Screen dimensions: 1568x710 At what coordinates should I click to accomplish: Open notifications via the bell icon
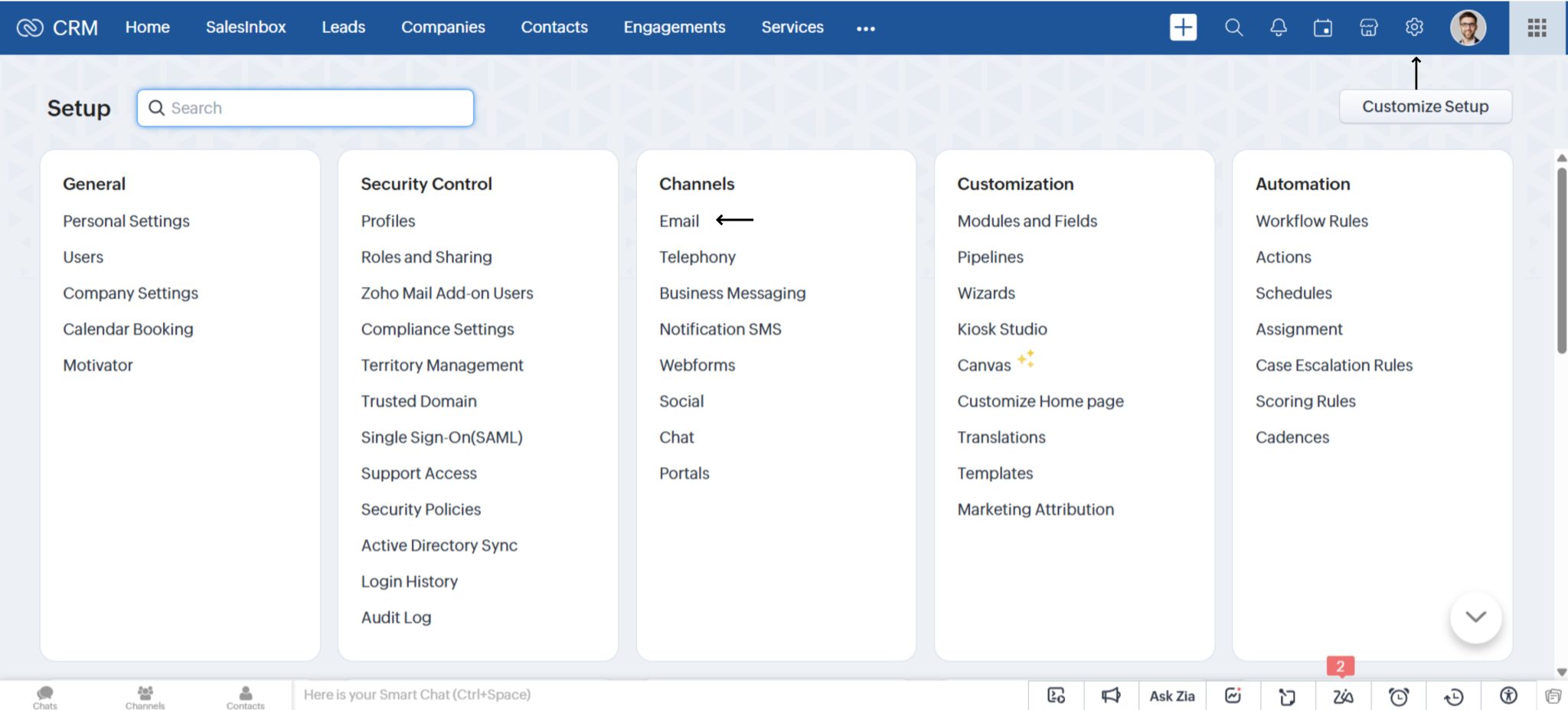pos(1278,27)
